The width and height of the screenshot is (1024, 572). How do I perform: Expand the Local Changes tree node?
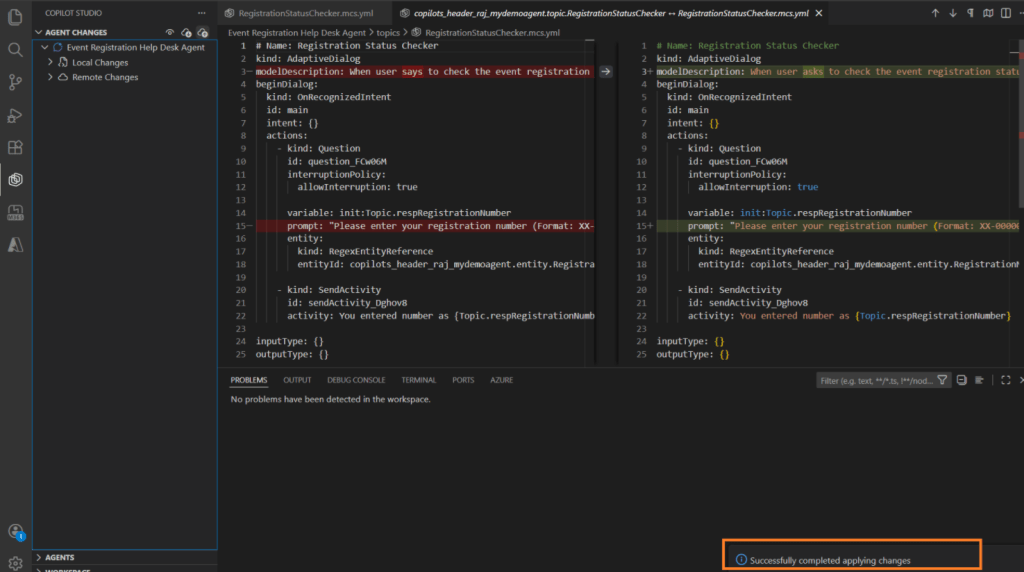99,62
